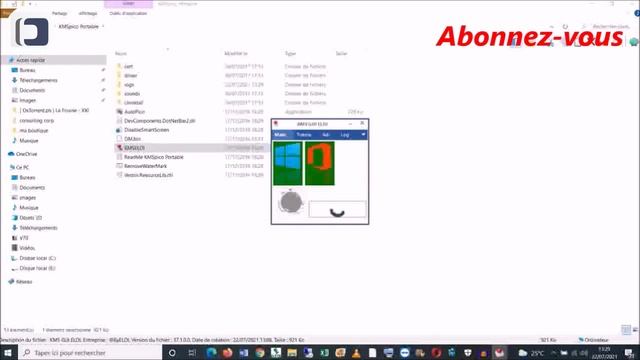This screenshot has width=640, height=360.
Task: Select the logs folder
Action: [x=129, y=84]
